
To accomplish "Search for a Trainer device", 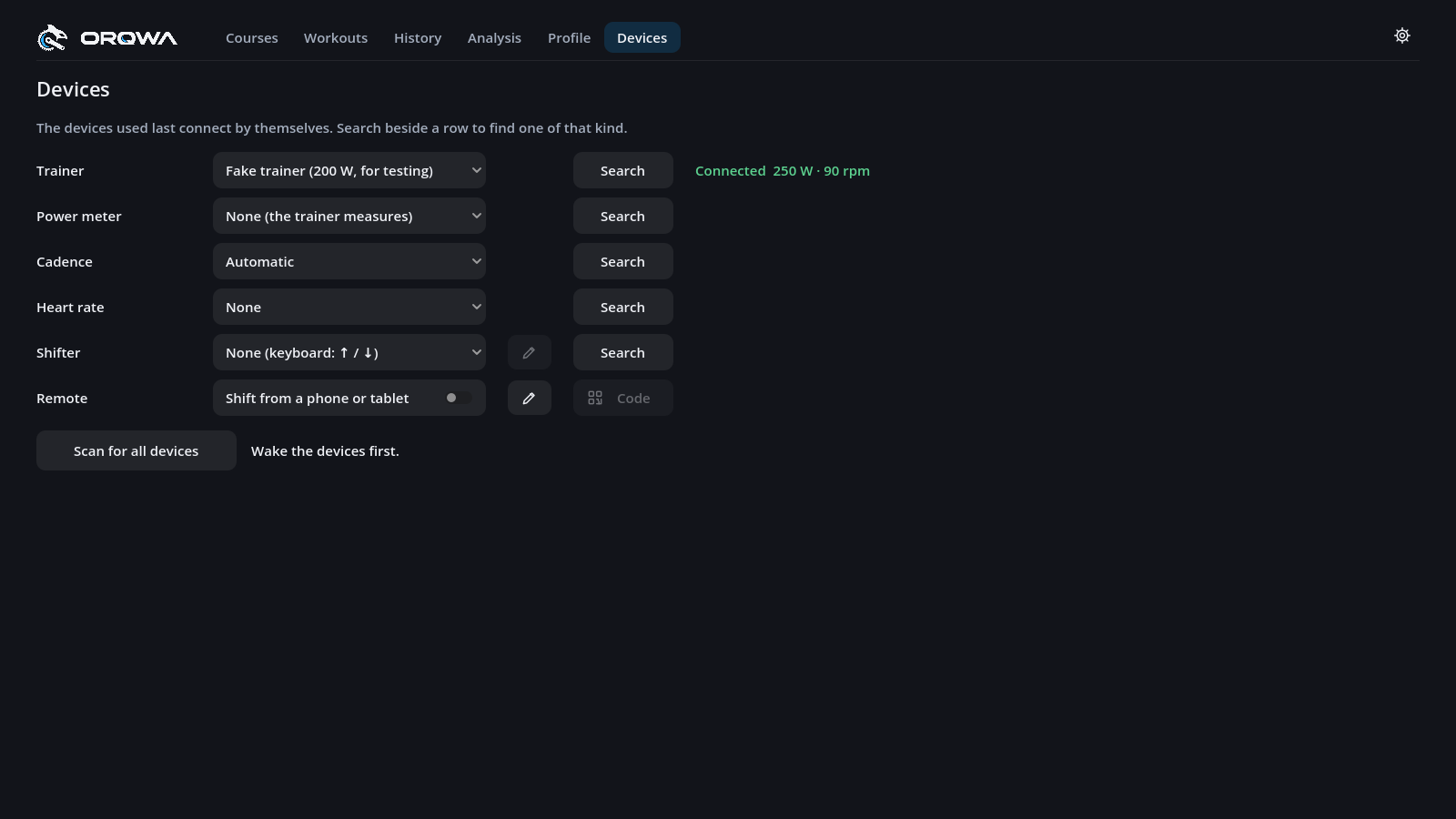I will [x=623, y=170].
